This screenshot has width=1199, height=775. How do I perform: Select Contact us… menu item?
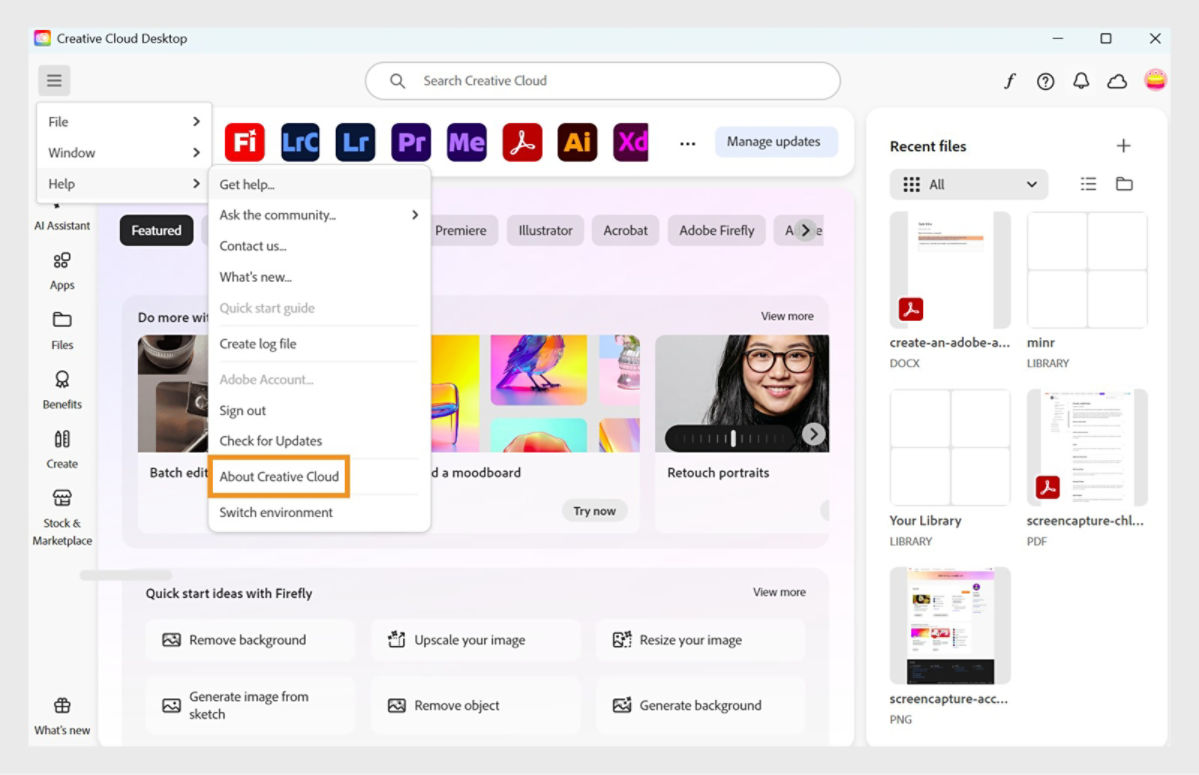[319, 246]
